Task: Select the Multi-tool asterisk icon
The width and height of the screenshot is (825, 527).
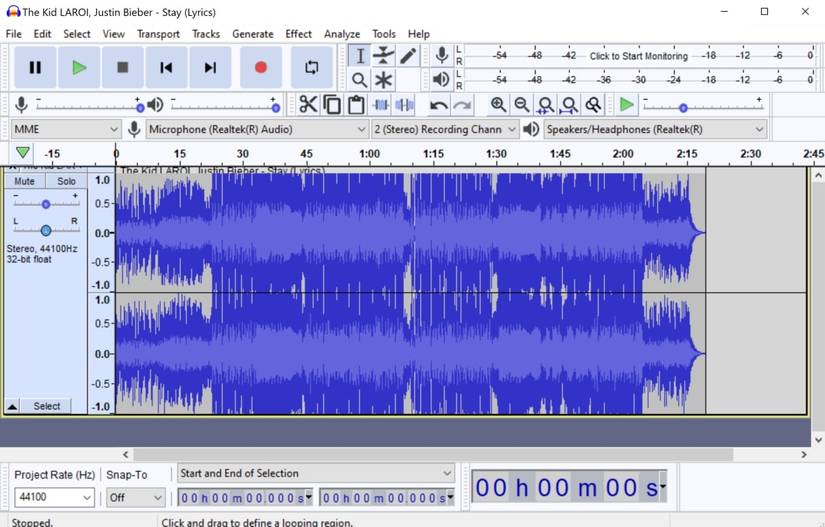Action: click(384, 80)
